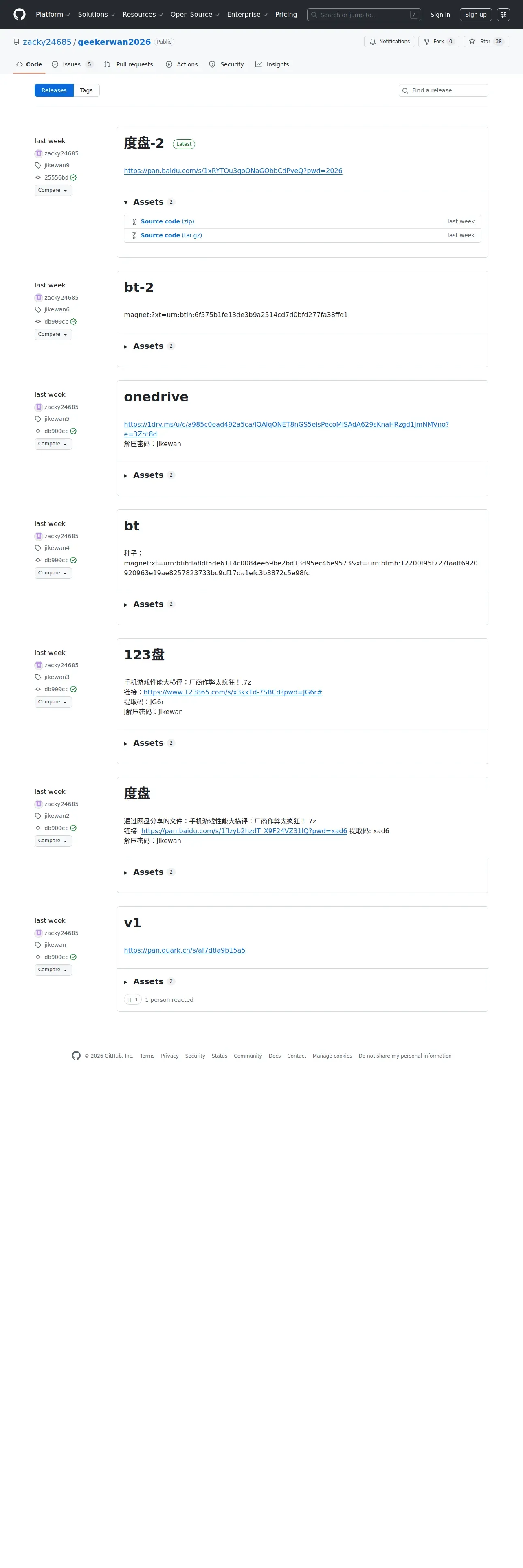This screenshot has width=523, height=1568.
Task: Click file icon for Source code (tar.gz)
Action: tap(134, 236)
